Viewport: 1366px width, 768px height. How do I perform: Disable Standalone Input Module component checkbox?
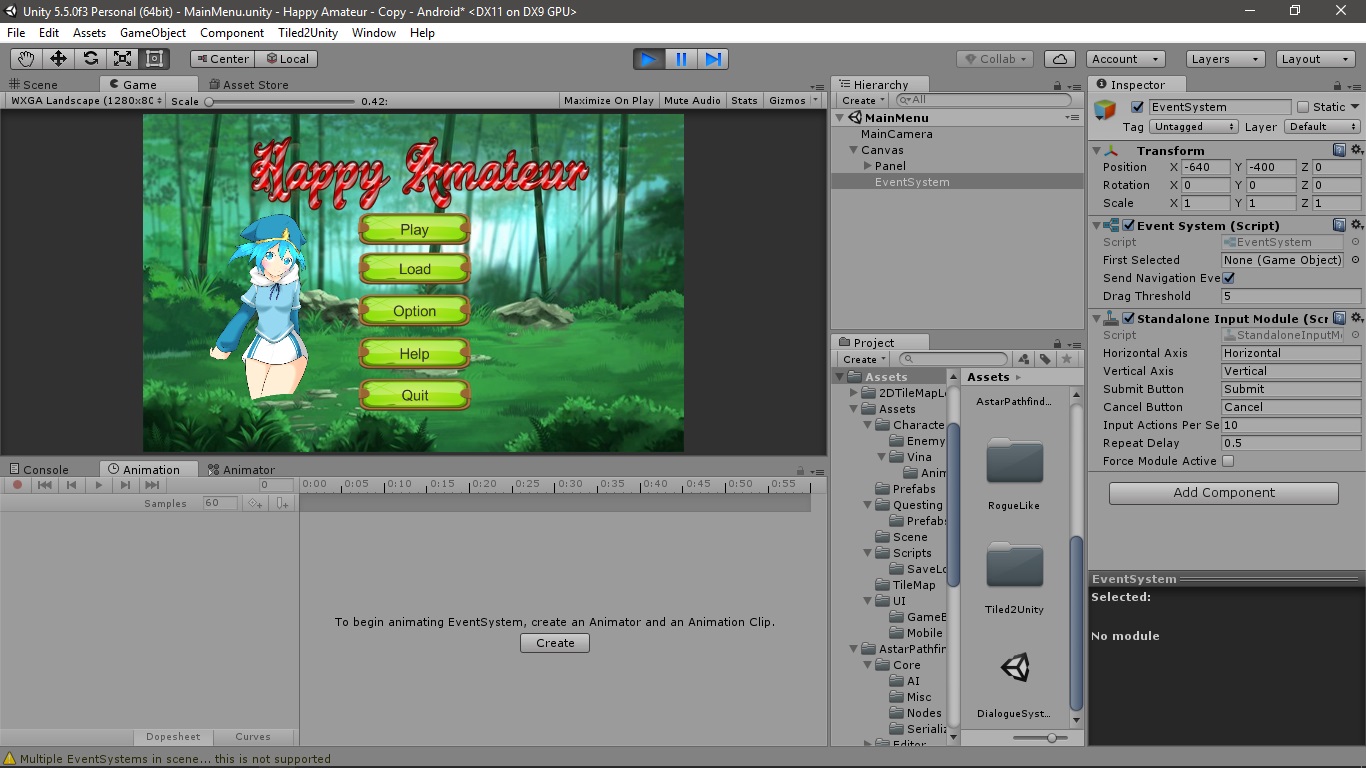point(1129,319)
